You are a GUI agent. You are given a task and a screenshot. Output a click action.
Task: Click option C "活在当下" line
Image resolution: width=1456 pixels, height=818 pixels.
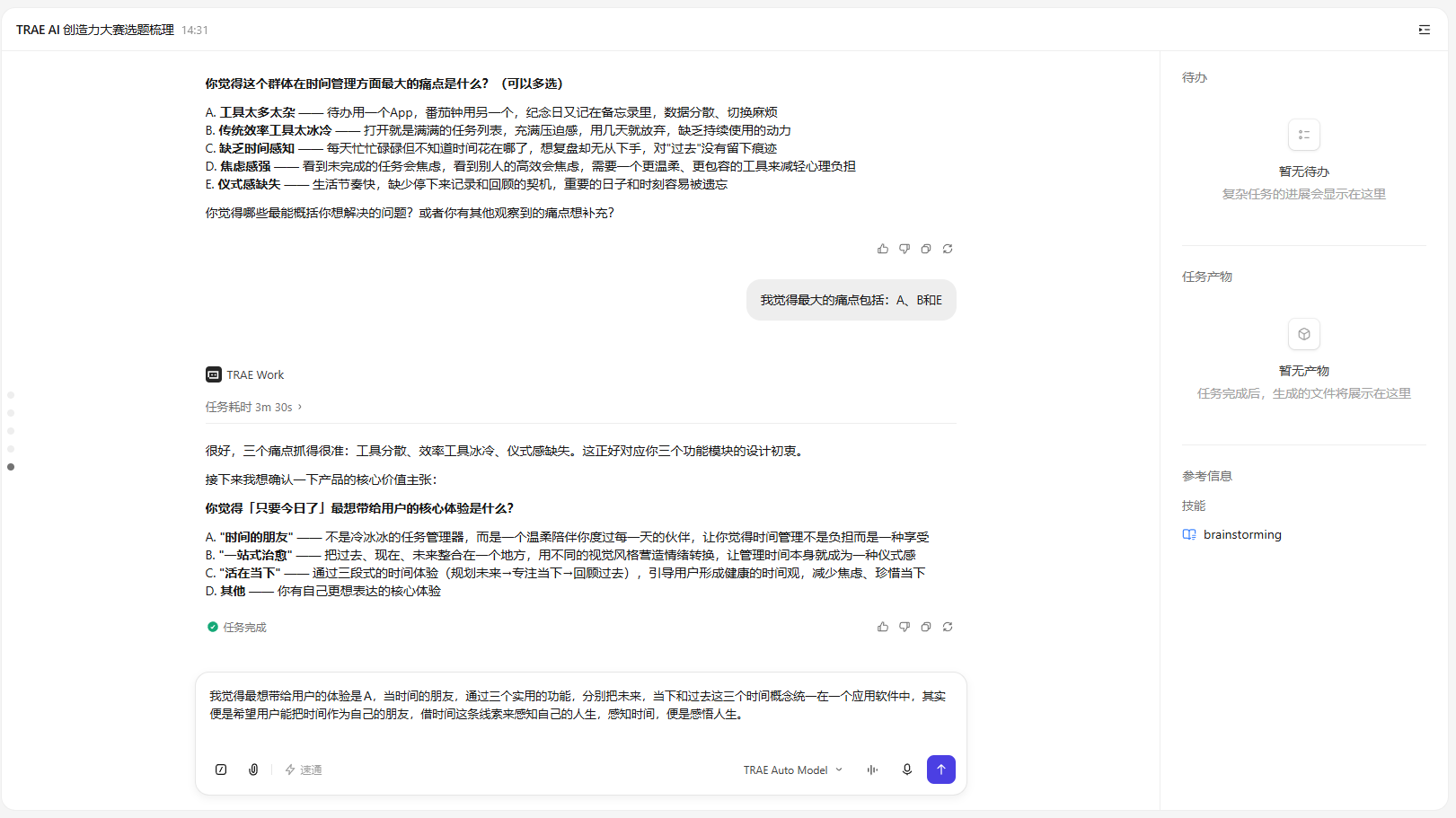click(565, 573)
